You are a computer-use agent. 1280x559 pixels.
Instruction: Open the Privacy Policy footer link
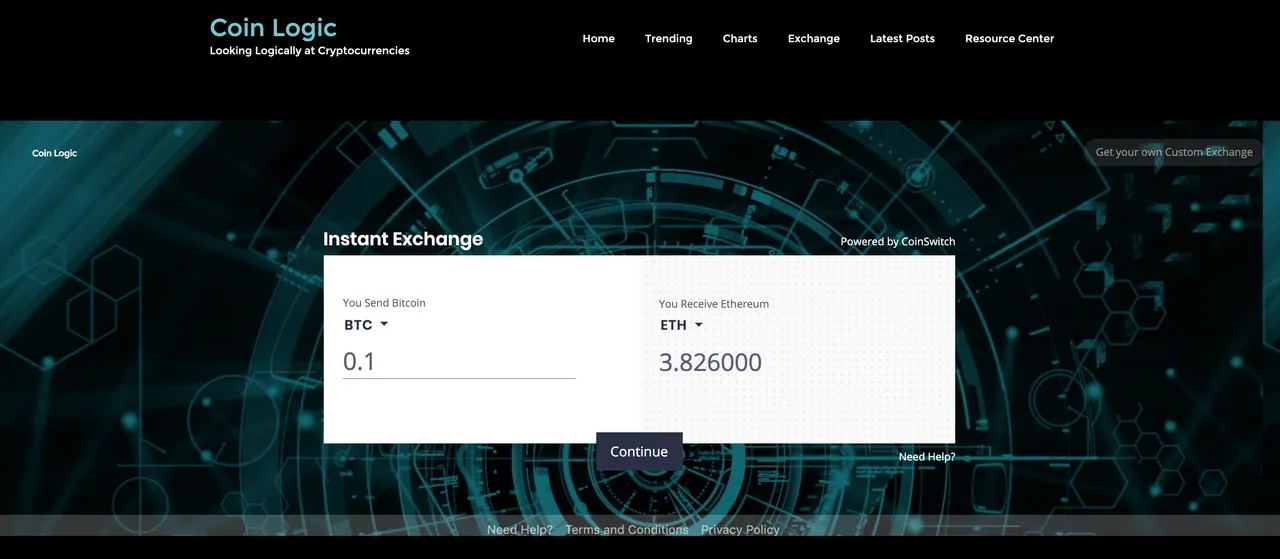(x=740, y=529)
